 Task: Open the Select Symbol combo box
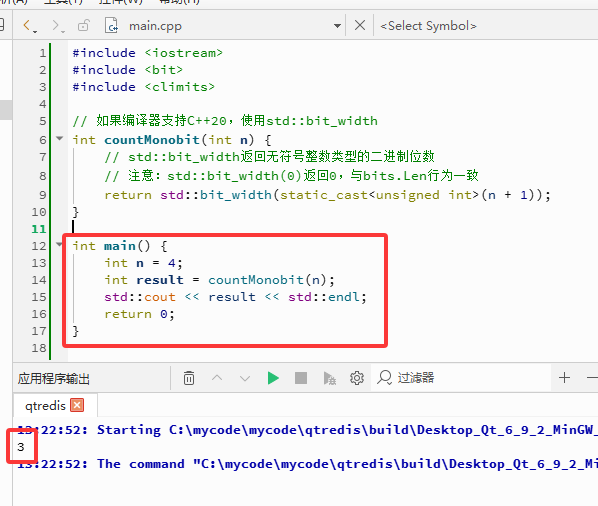click(428, 26)
